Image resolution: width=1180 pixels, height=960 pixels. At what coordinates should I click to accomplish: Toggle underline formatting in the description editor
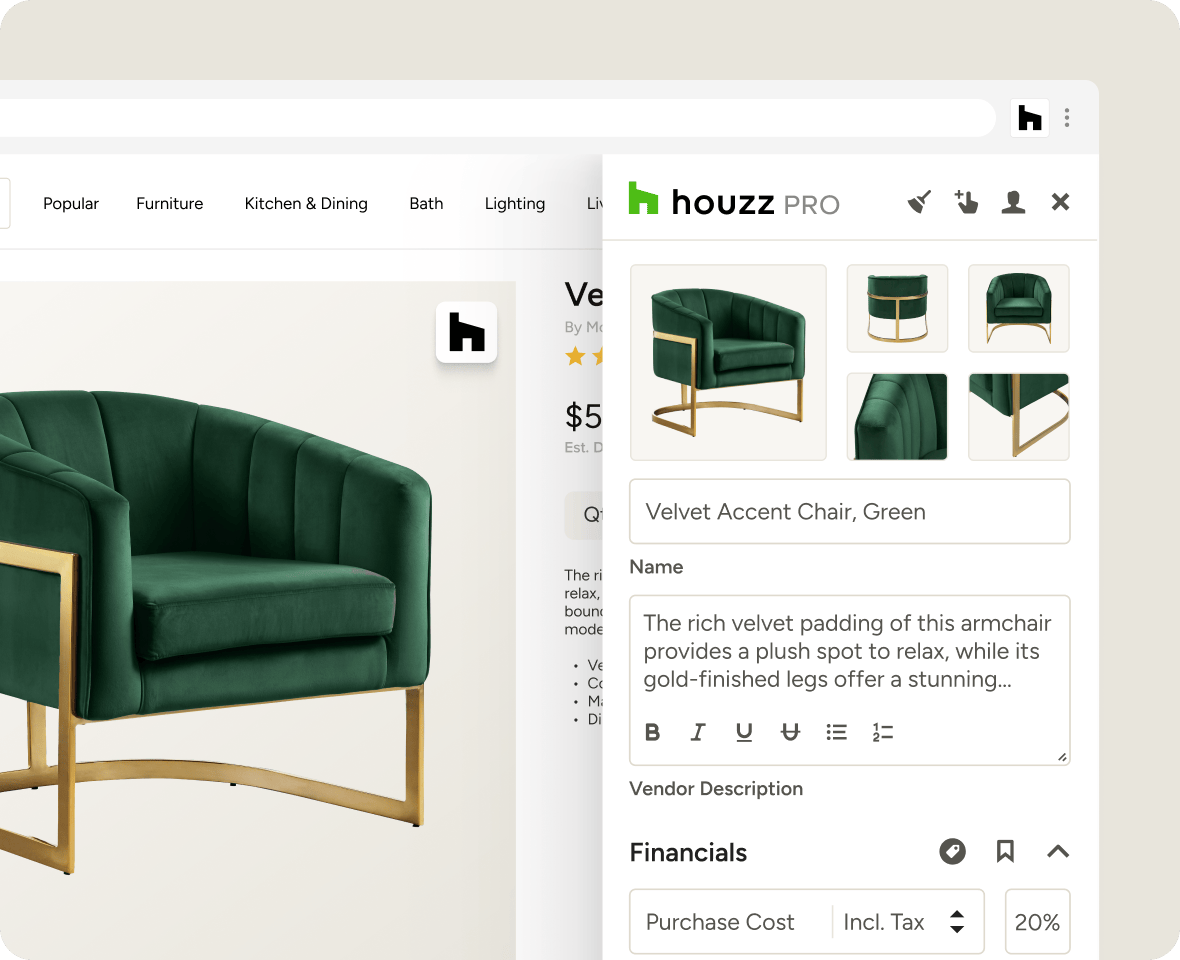pyautogui.click(x=744, y=732)
